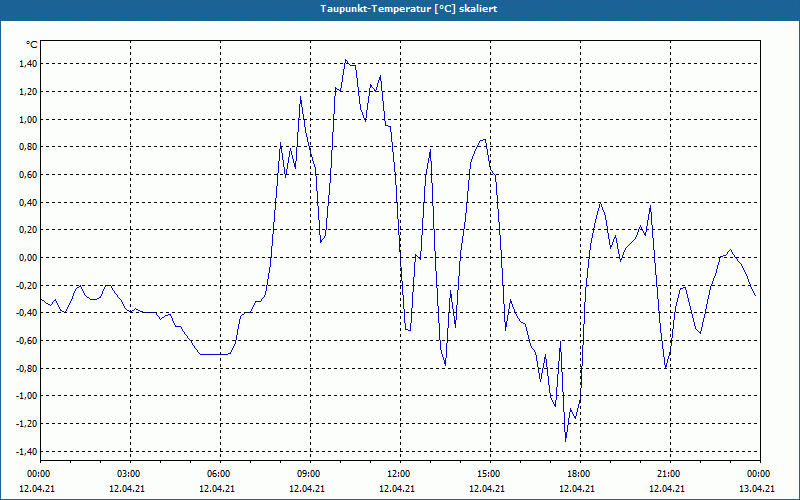
Task: Click the 03:00 time label
Action: point(130,474)
